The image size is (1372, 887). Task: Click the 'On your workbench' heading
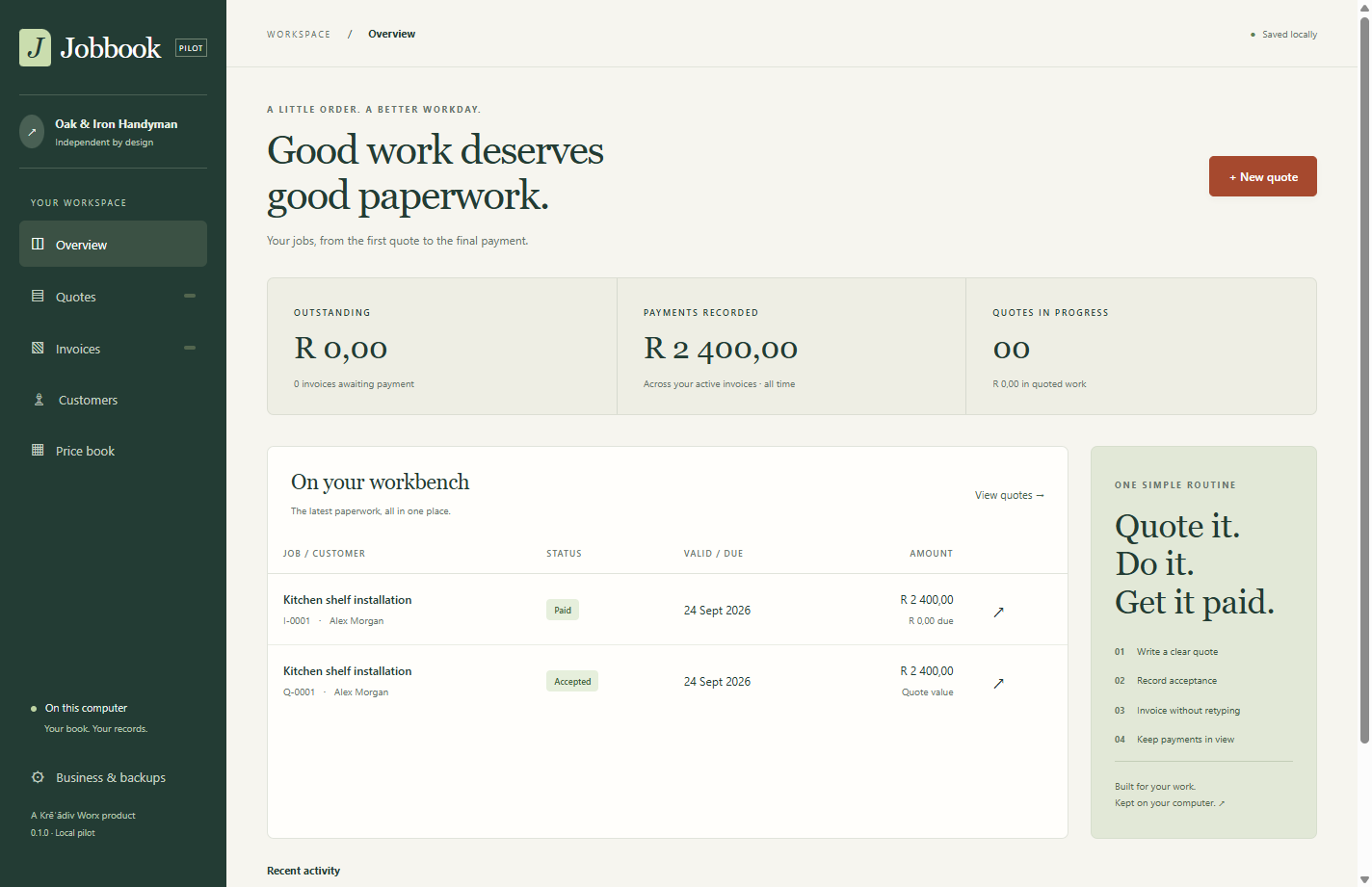click(380, 482)
